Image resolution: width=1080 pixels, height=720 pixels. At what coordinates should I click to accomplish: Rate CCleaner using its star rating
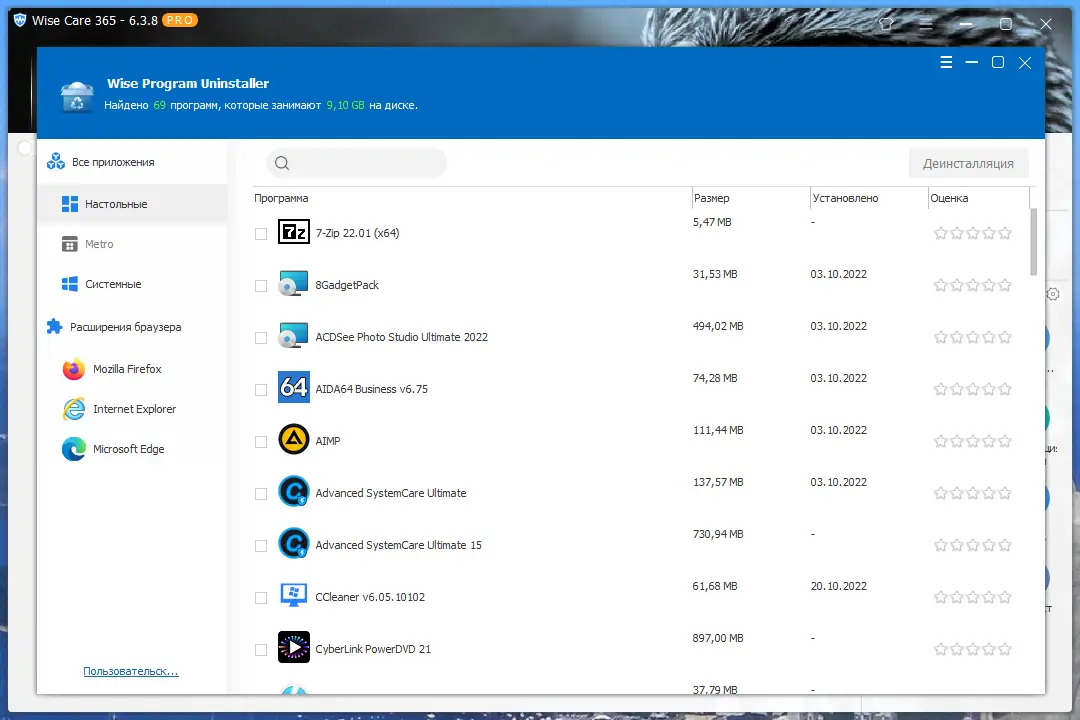point(973,597)
